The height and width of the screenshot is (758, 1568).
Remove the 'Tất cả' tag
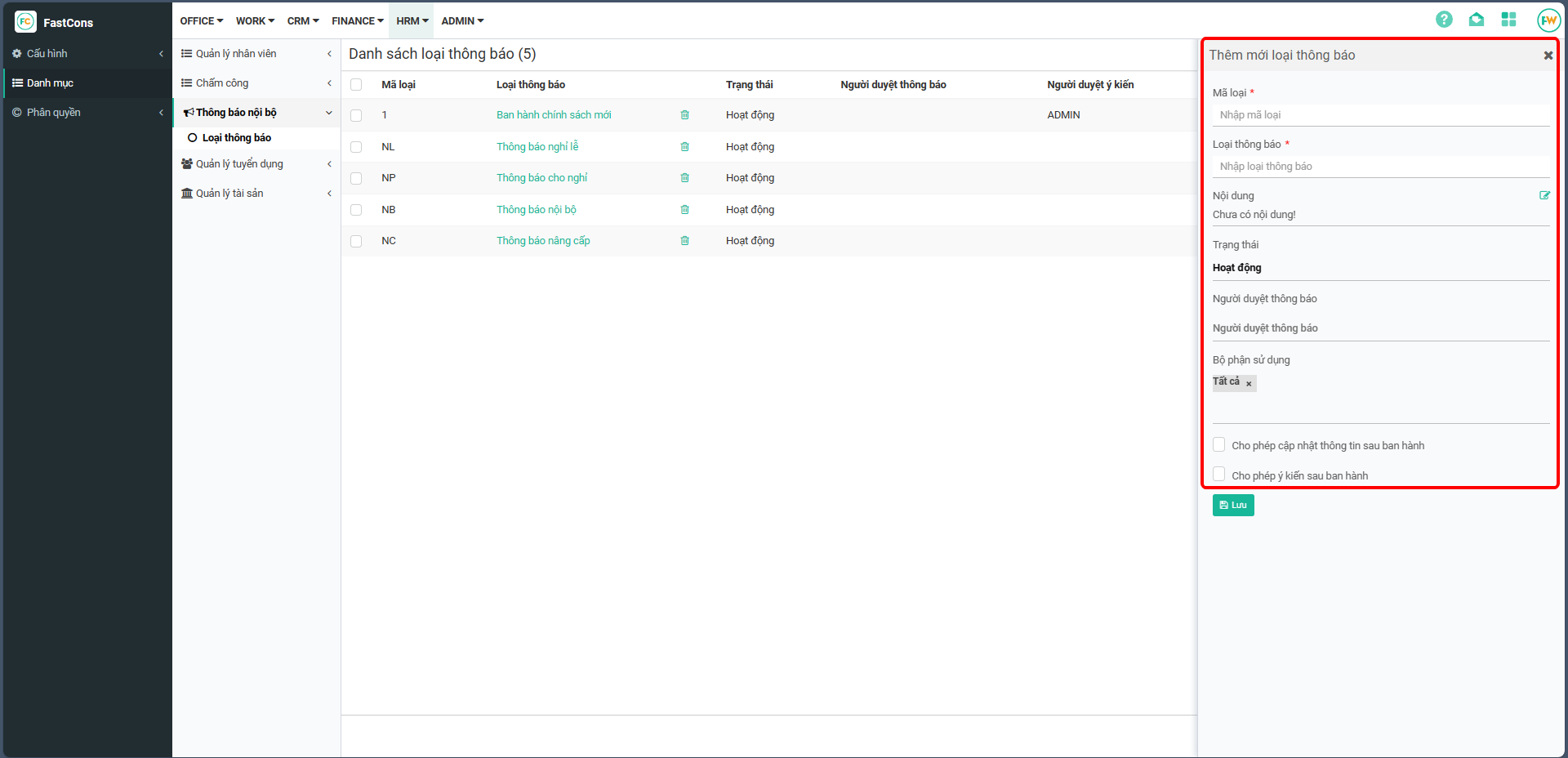(x=1249, y=384)
